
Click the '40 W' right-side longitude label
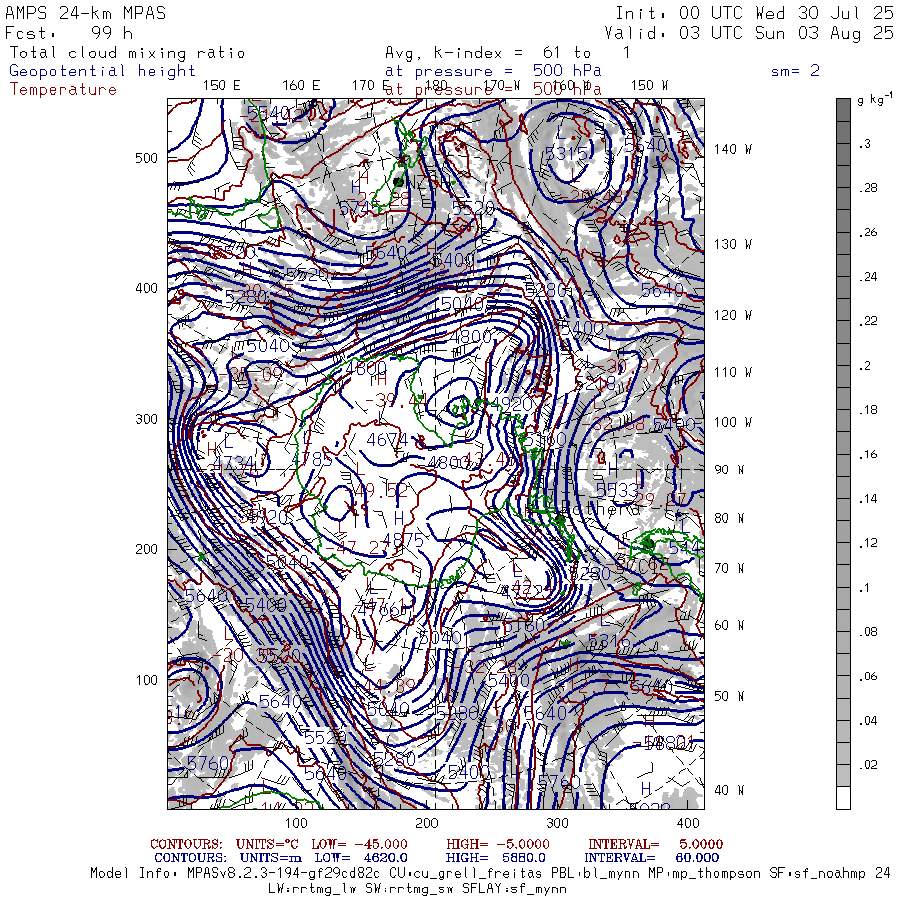(x=729, y=790)
